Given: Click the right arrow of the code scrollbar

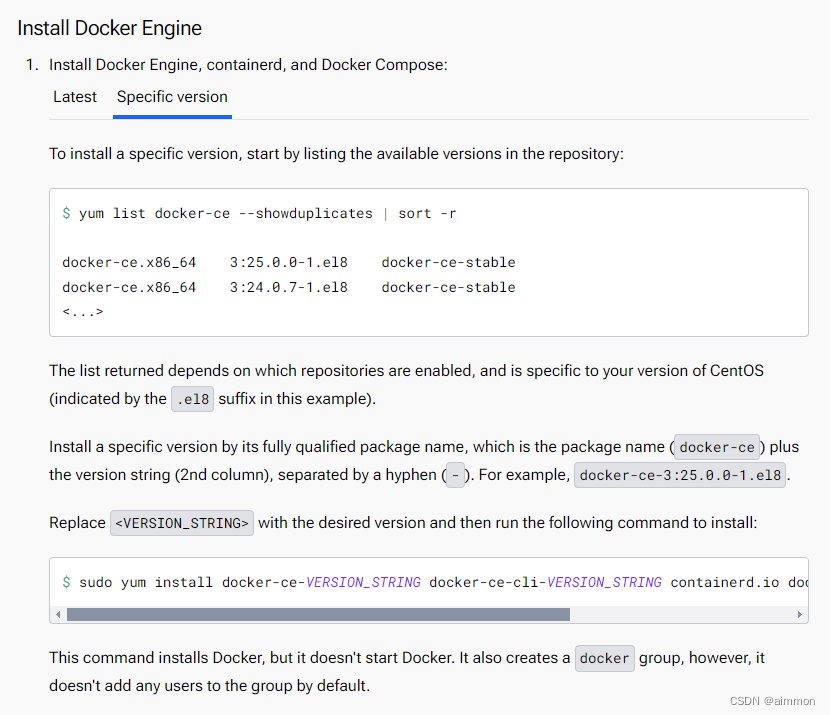Looking at the screenshot, I should [798, 614].
